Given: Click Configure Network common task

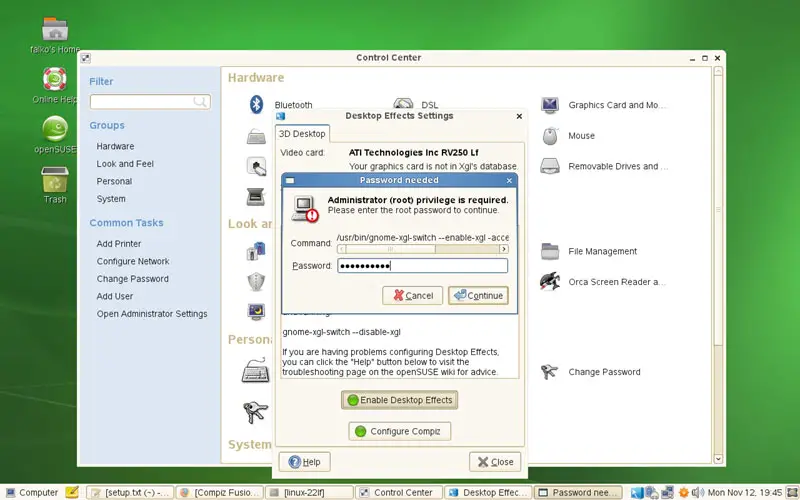Looking at the screenshot, I should click(x=133, y=261).
